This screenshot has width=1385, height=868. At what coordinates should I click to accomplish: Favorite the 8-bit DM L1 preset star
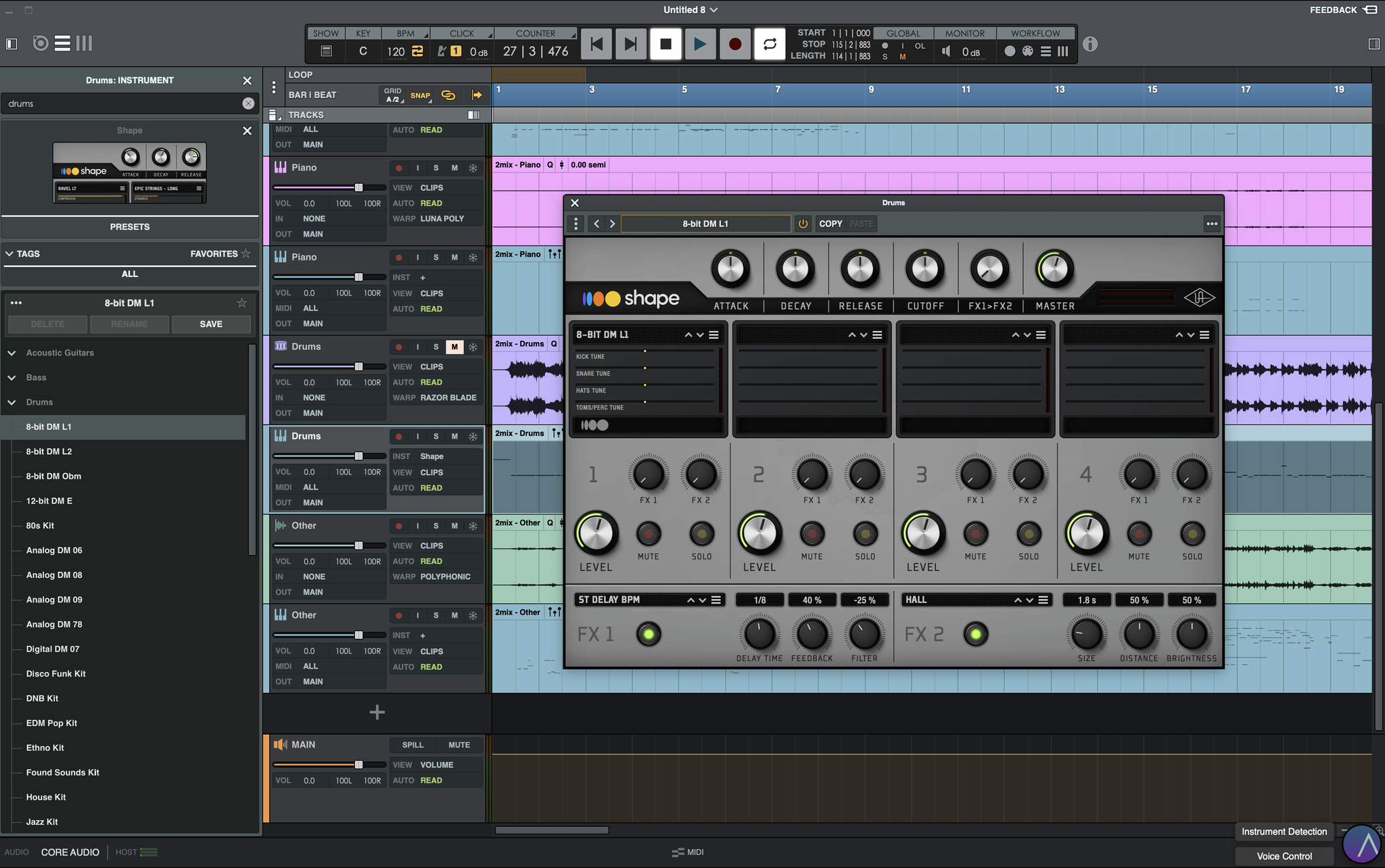coord(241,303)
